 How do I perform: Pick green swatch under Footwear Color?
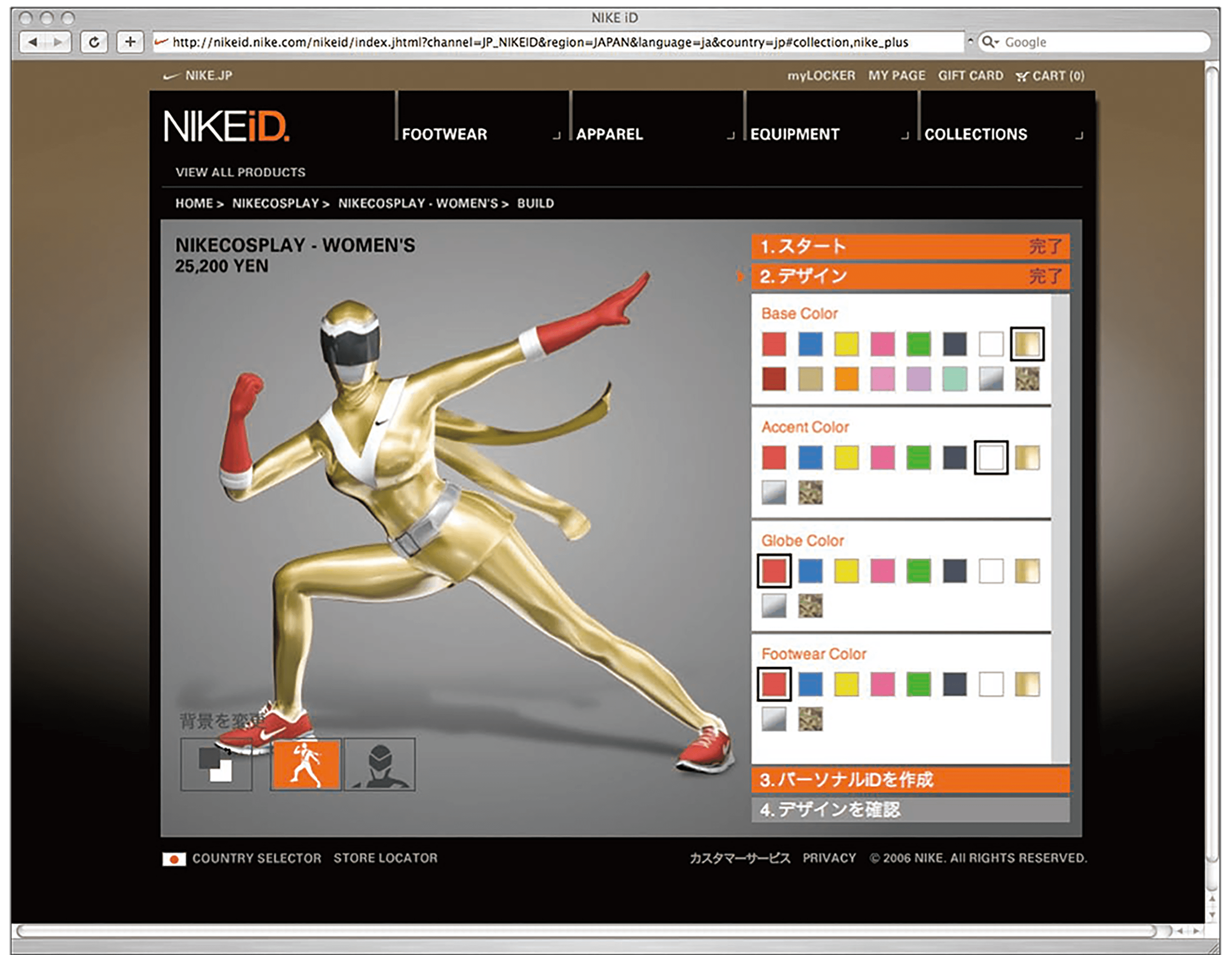point(918,684)
